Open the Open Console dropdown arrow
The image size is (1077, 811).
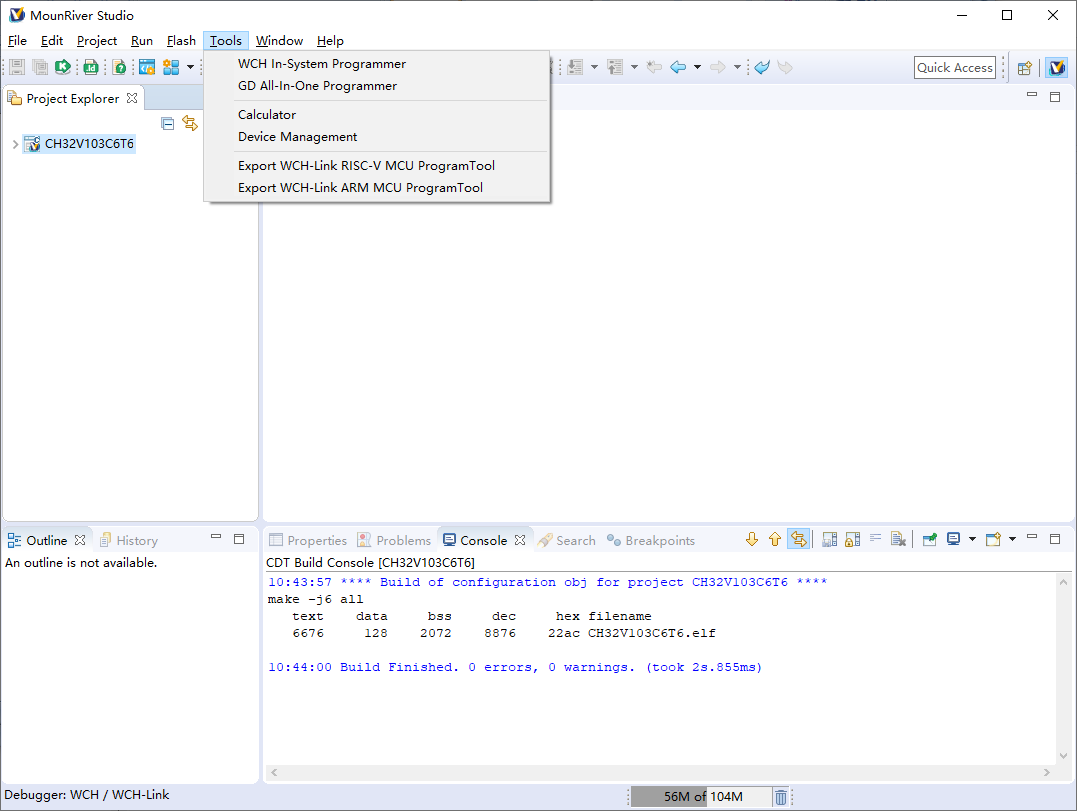[1012, 539]
